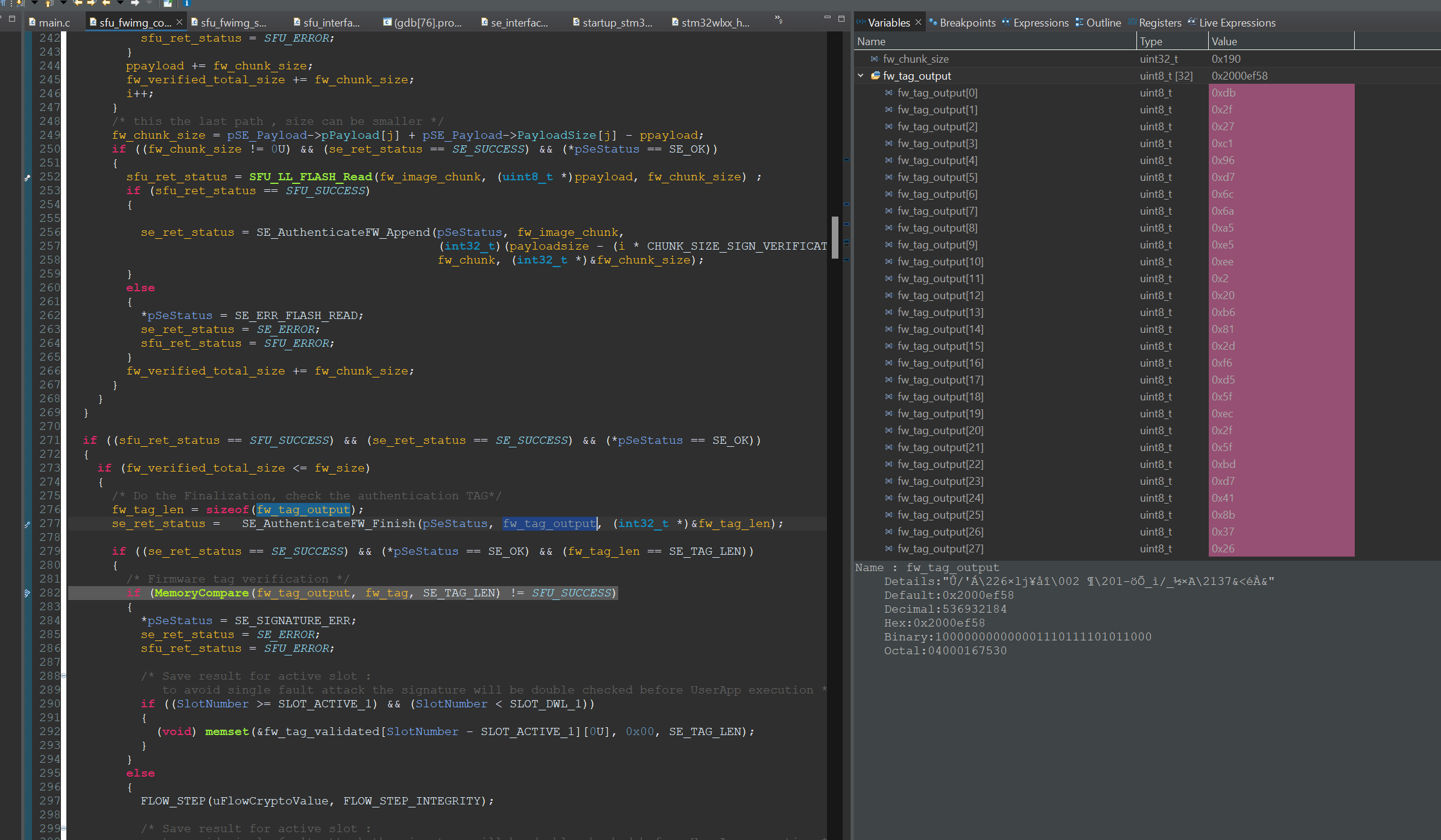Click the breakpoint marker on line 252
1441x840 pixels.
(27, 177)
